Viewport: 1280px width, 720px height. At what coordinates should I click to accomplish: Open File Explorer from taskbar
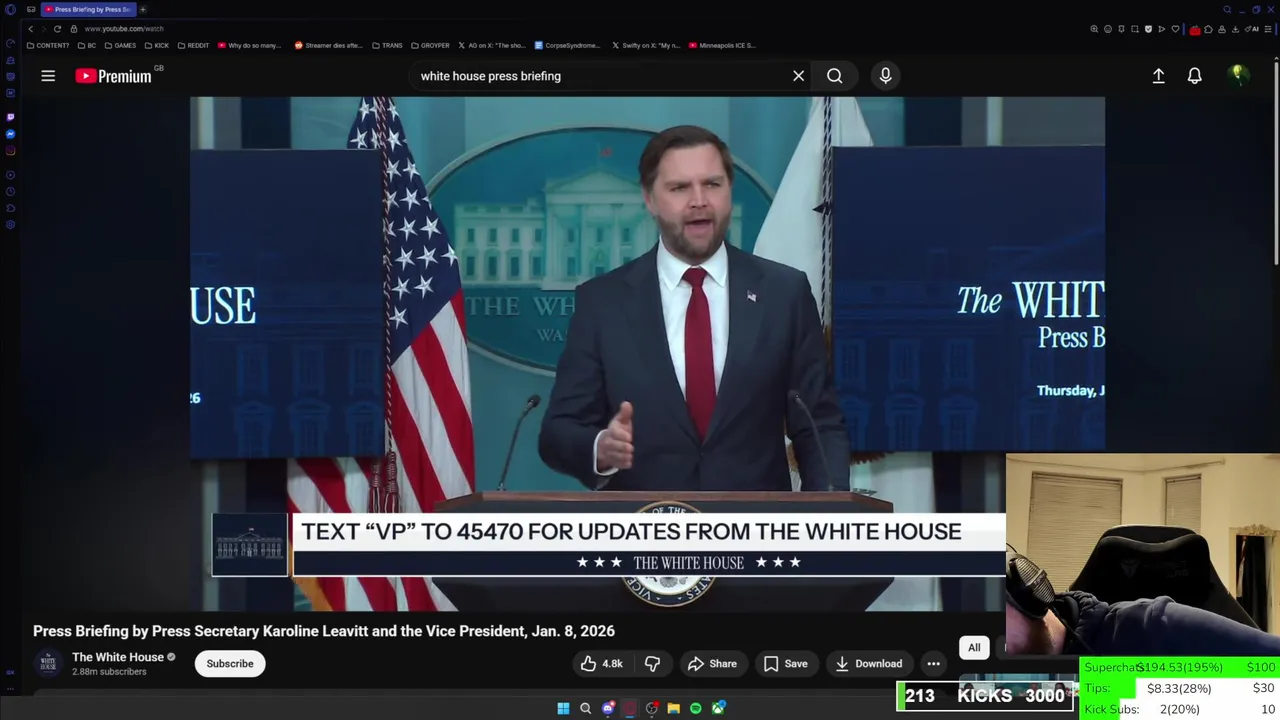(x=674, y=708)
